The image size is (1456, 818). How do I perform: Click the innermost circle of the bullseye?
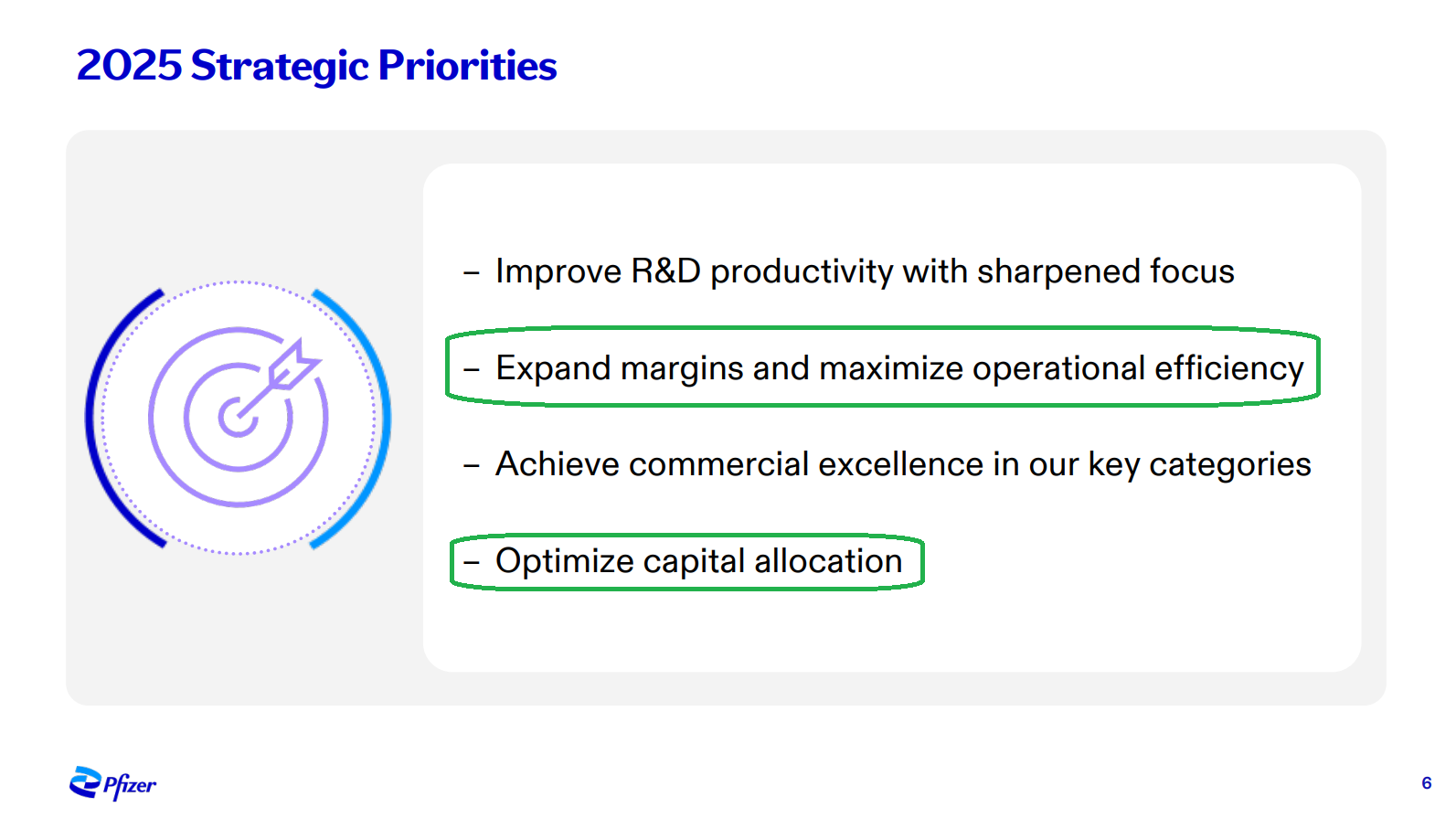point(237,419)
